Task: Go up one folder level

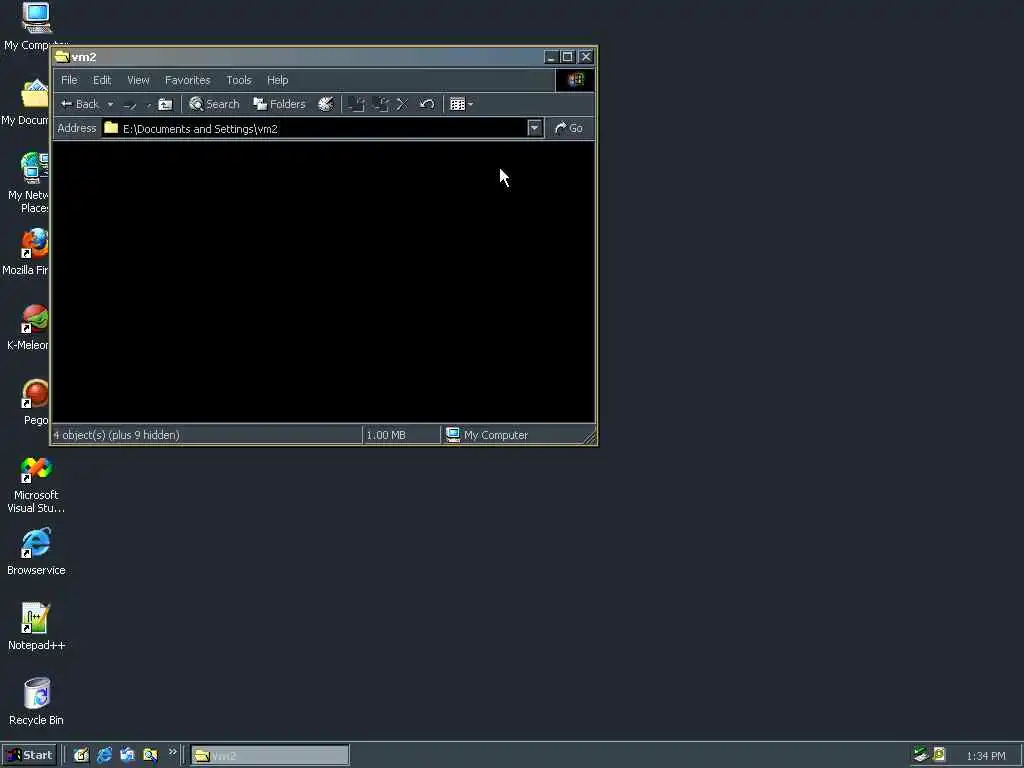Action: coord(165,104)
